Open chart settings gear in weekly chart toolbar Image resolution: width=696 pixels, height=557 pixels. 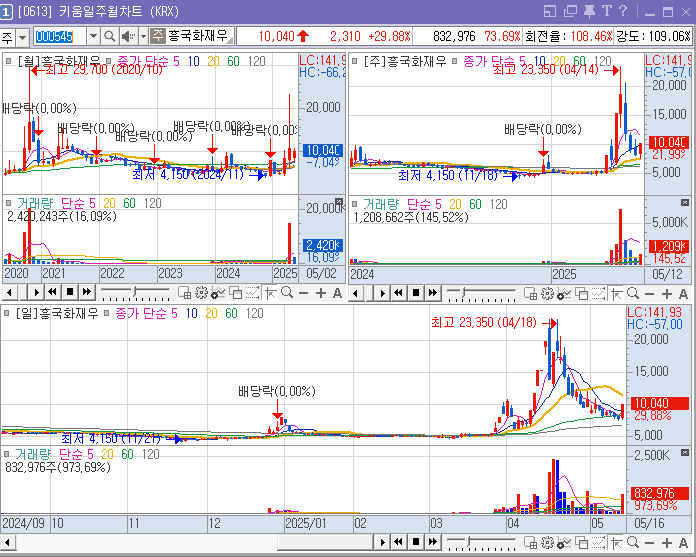tap(547, 294)
